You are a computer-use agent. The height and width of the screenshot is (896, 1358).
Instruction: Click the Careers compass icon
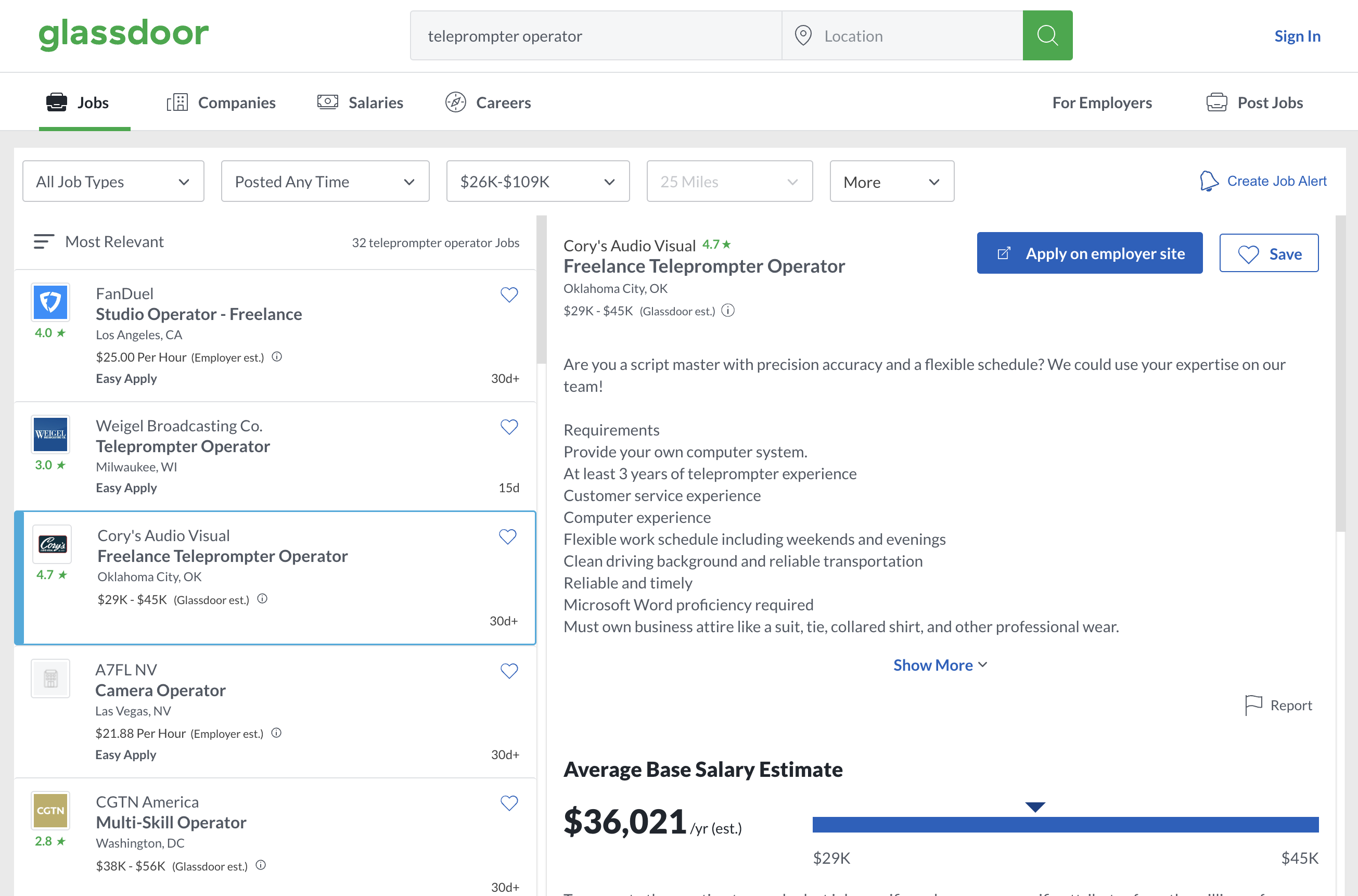[x=455, y=103]
